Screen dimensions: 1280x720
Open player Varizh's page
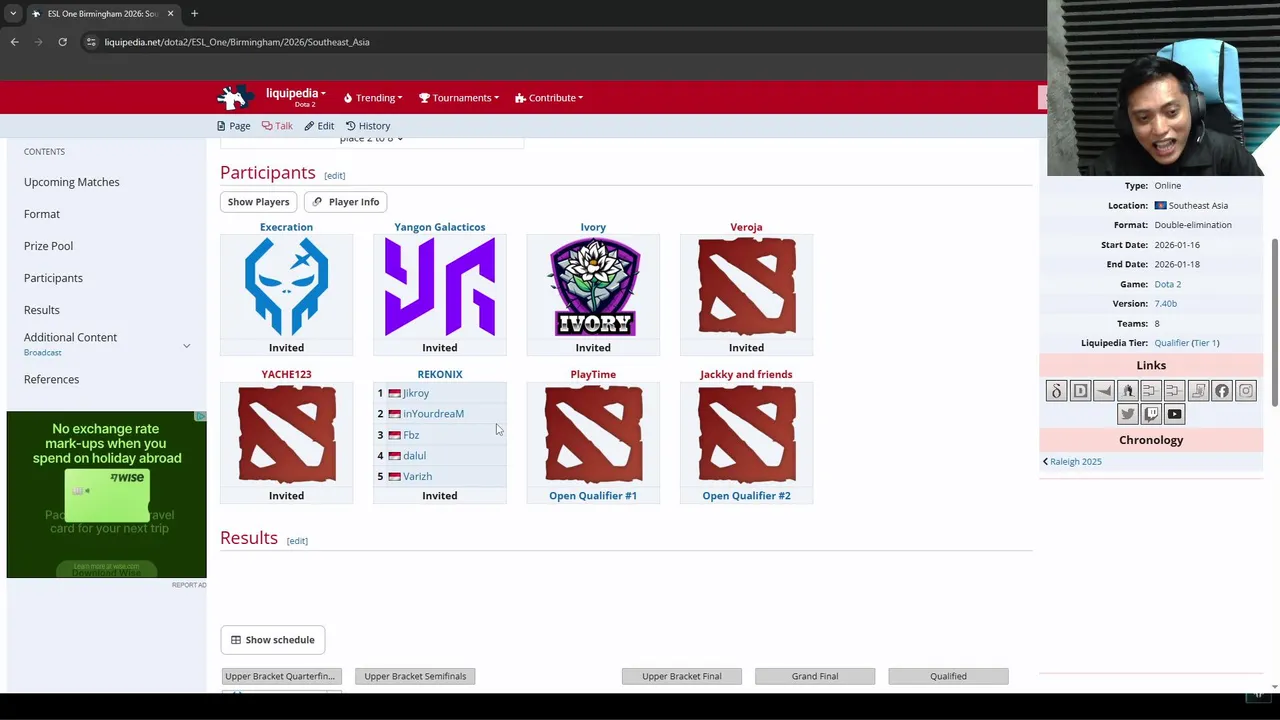[417, 477]
